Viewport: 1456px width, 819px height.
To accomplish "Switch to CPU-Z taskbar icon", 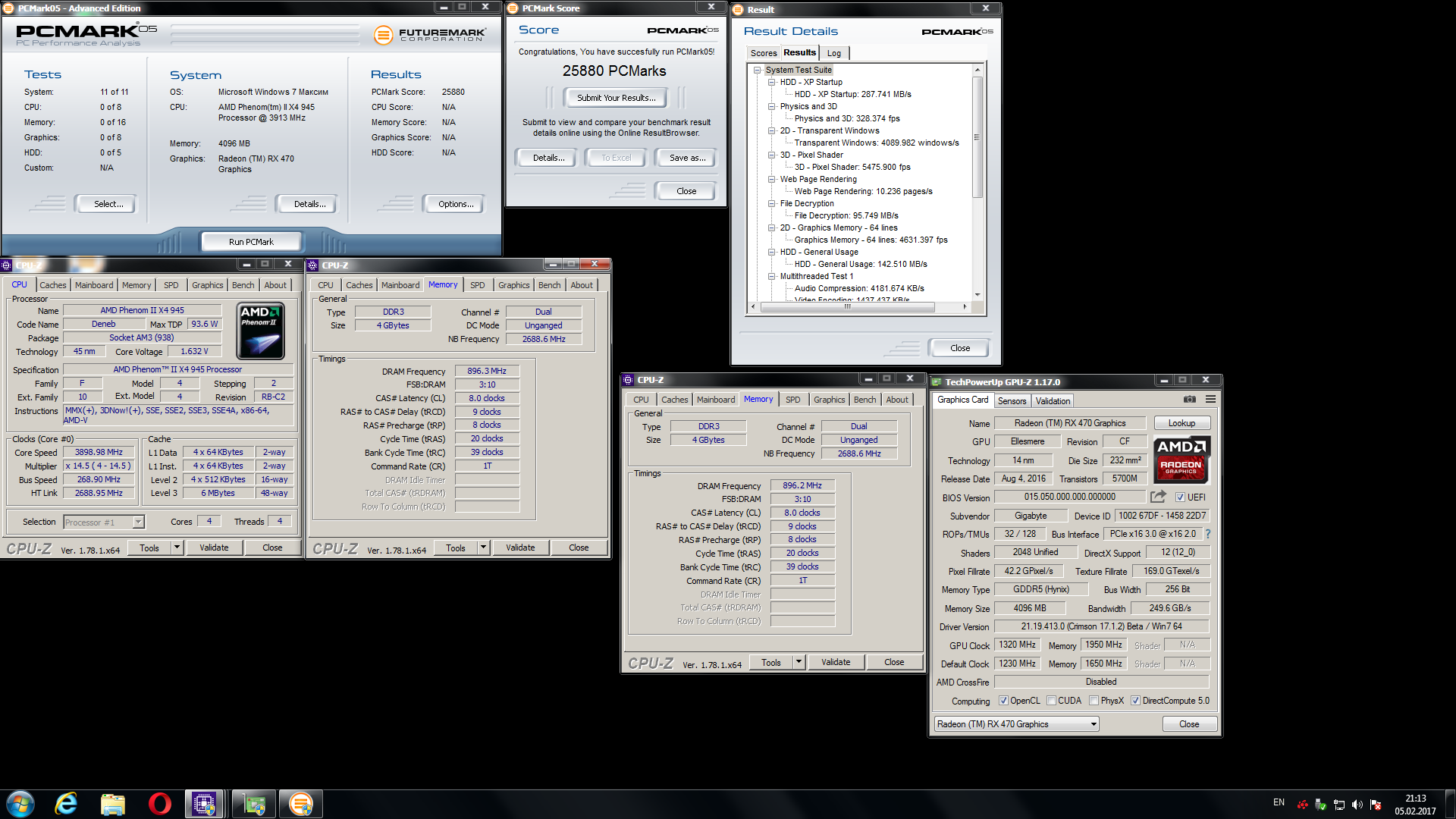I will (204, 804).
